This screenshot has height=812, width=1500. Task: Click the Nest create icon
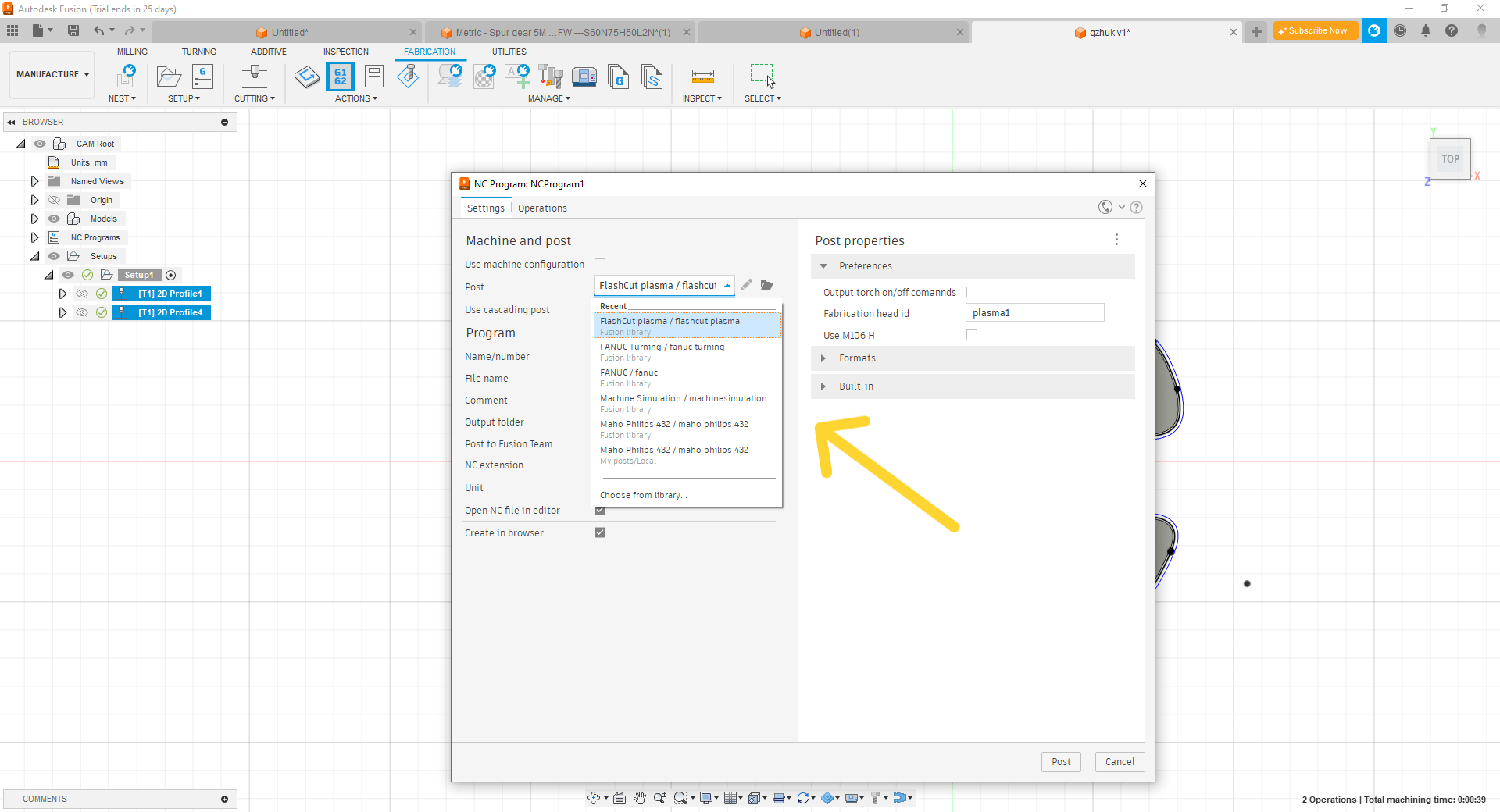click(x=123, y=77)
